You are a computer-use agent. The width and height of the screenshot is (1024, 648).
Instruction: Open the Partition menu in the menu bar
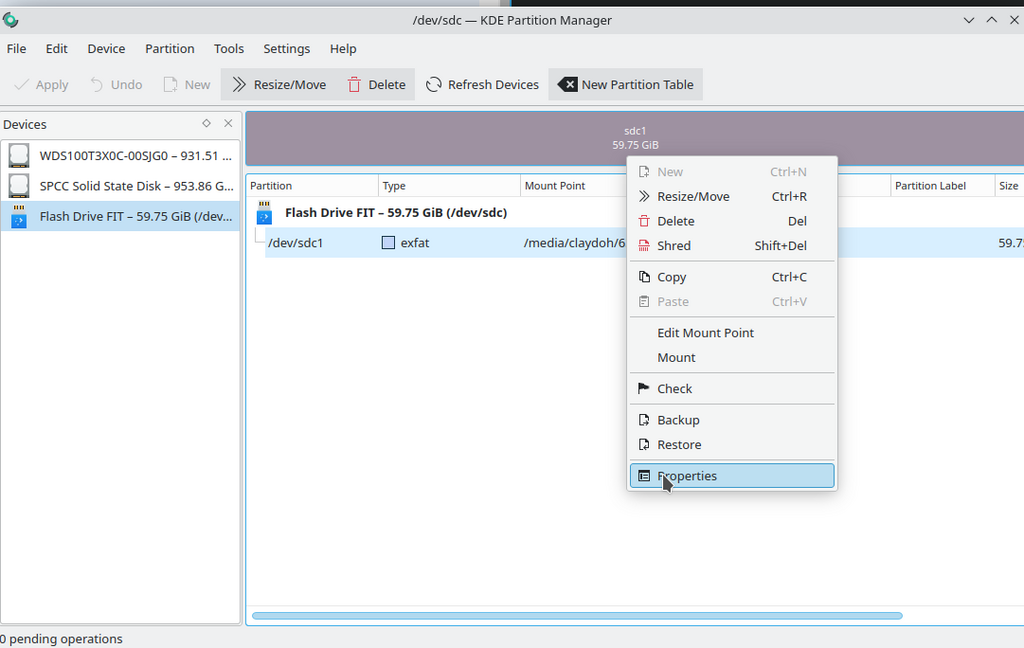[170, 48]
